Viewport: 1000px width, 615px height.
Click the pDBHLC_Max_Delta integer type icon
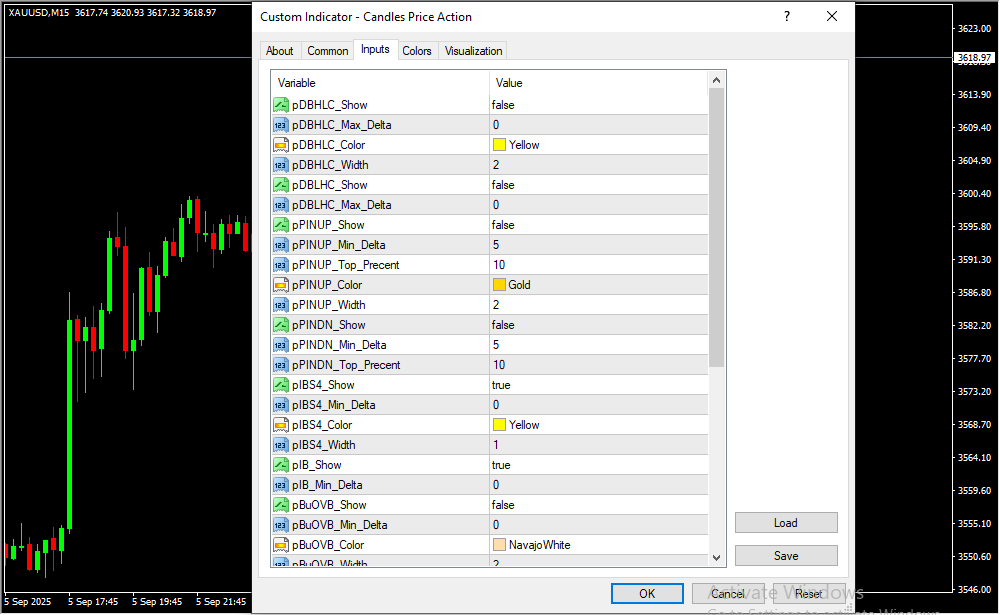[280, 125]
